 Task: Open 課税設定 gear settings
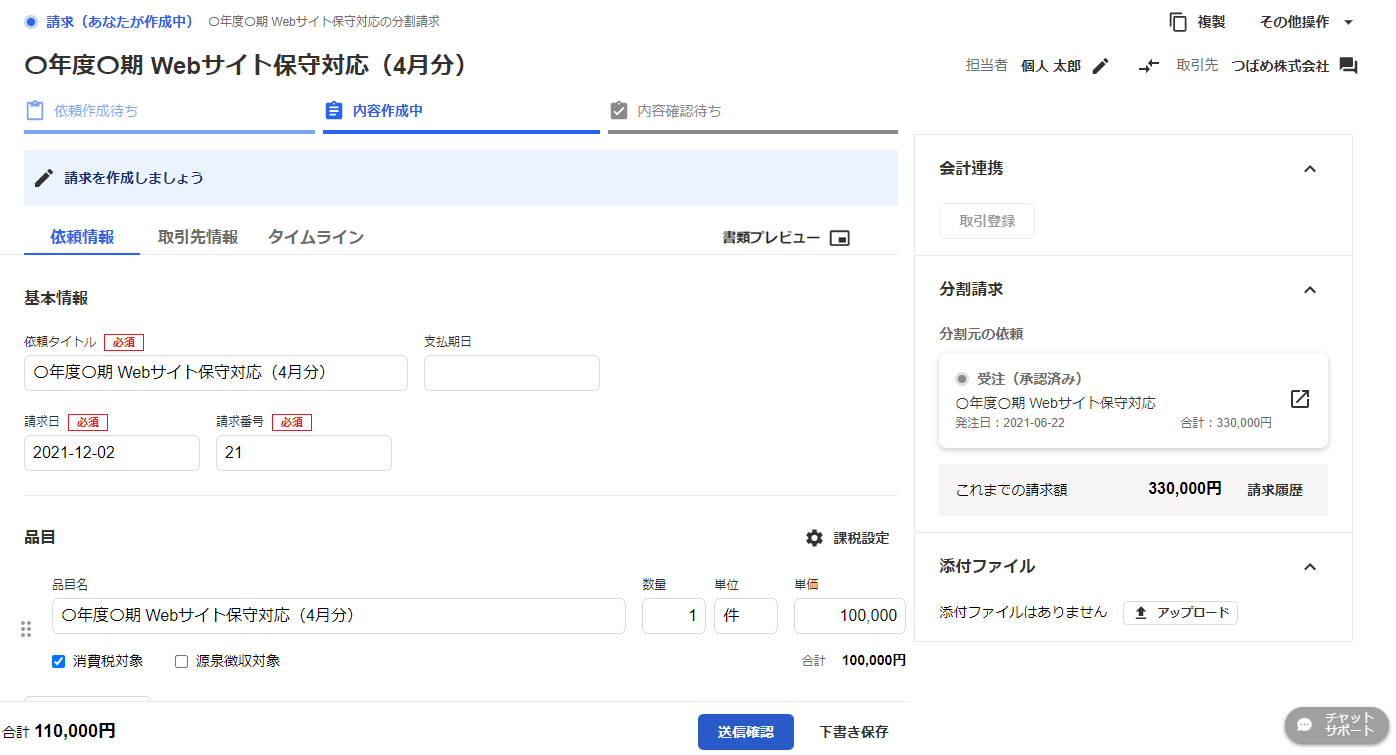pyautogui.click(x=847, y=538)
